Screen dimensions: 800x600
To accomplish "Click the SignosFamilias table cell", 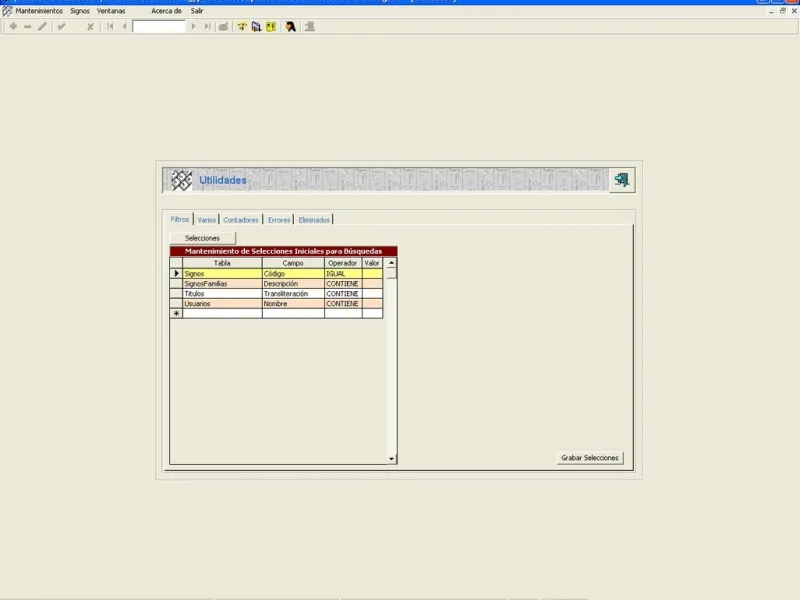I will pos(222,284).
